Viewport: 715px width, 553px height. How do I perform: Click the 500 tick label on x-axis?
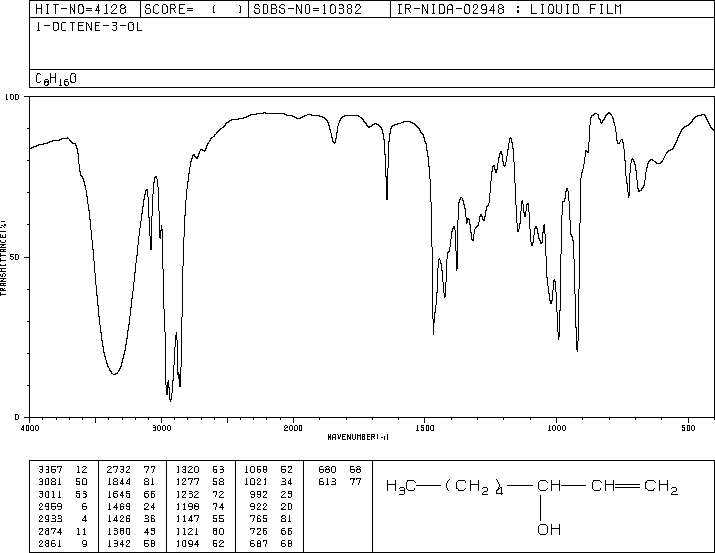tap(688, 428)
